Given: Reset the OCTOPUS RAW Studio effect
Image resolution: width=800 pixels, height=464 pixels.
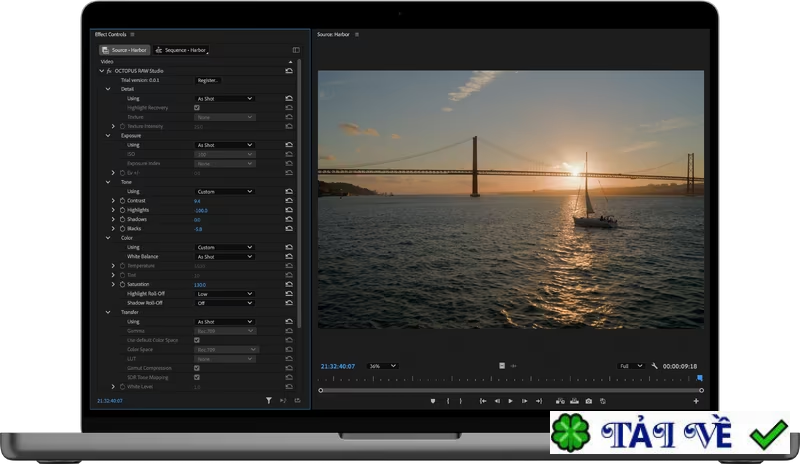Looking at the screenshot, I should (x=290, y=71).
